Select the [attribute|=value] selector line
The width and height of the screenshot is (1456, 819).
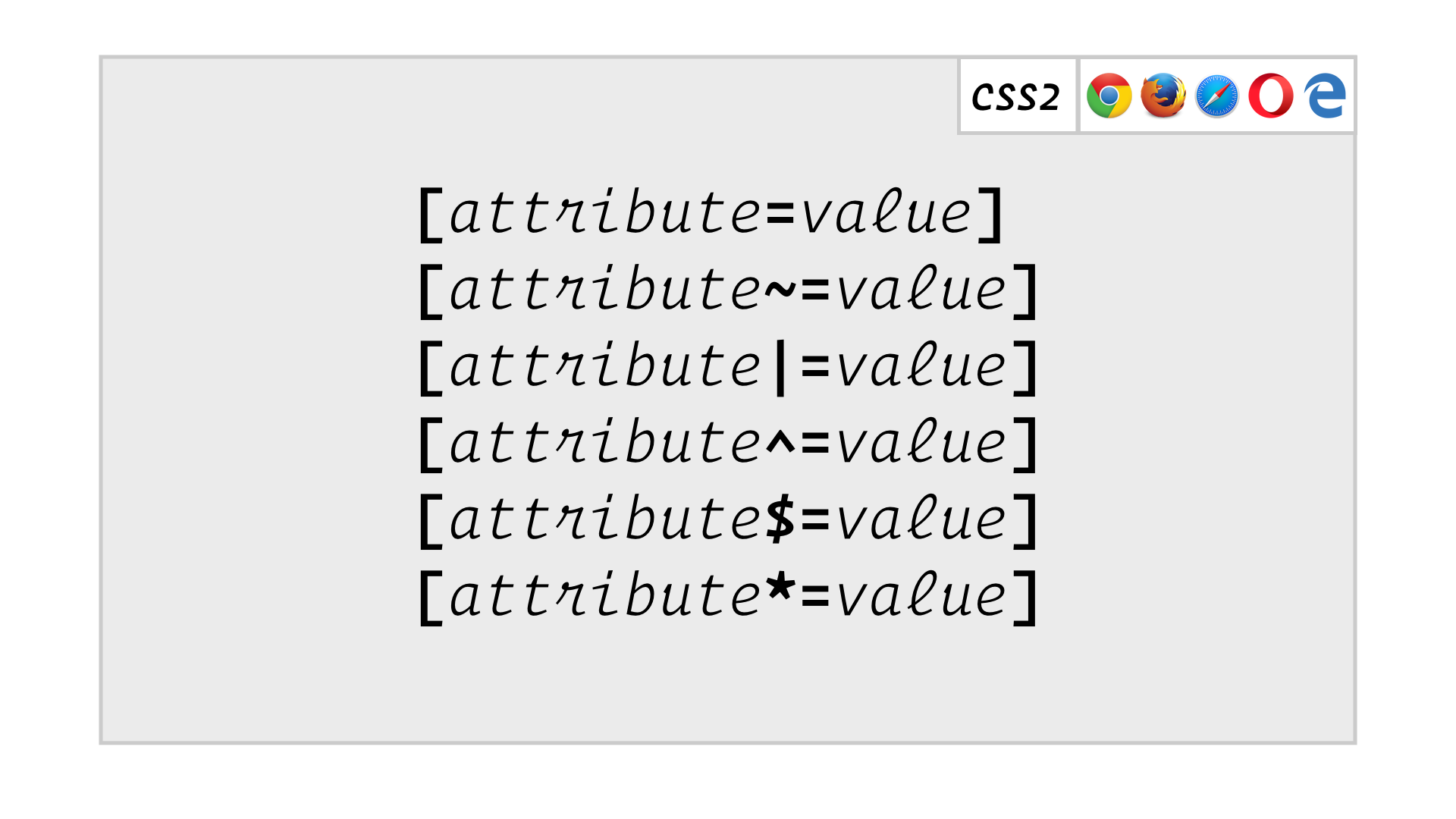pyautogui.click(x=728, y=368)
